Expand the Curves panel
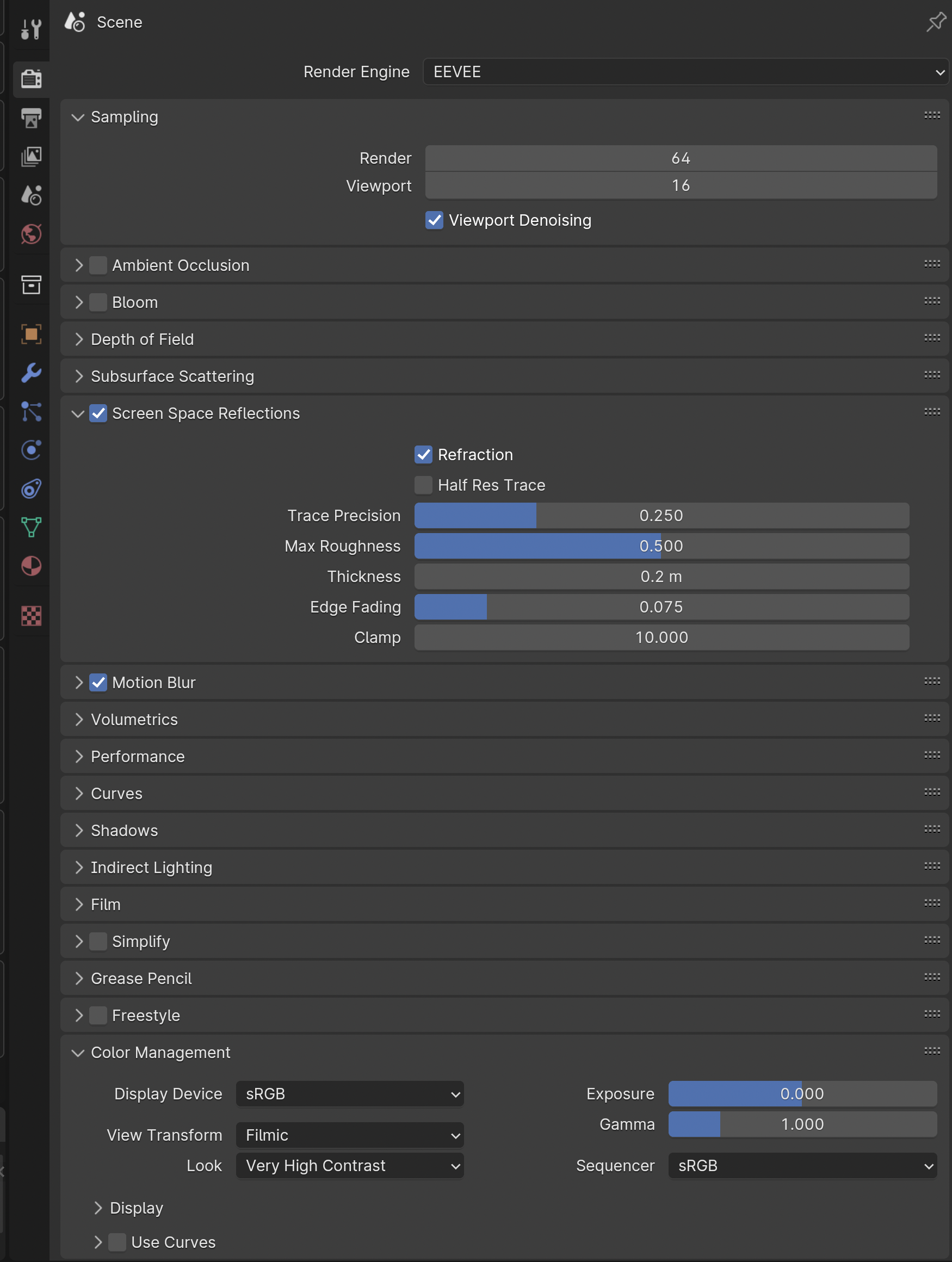The height and width of the screenshot is (1262, 952). [x=78, y=794]
